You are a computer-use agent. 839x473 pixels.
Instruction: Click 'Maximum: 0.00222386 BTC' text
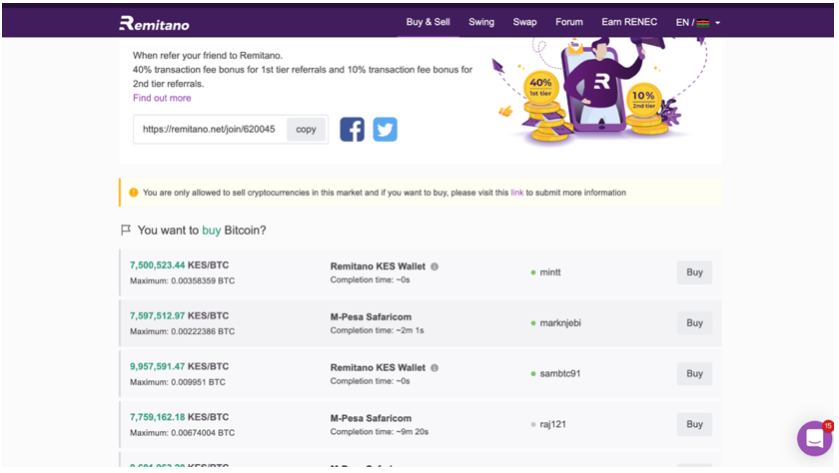182,332
